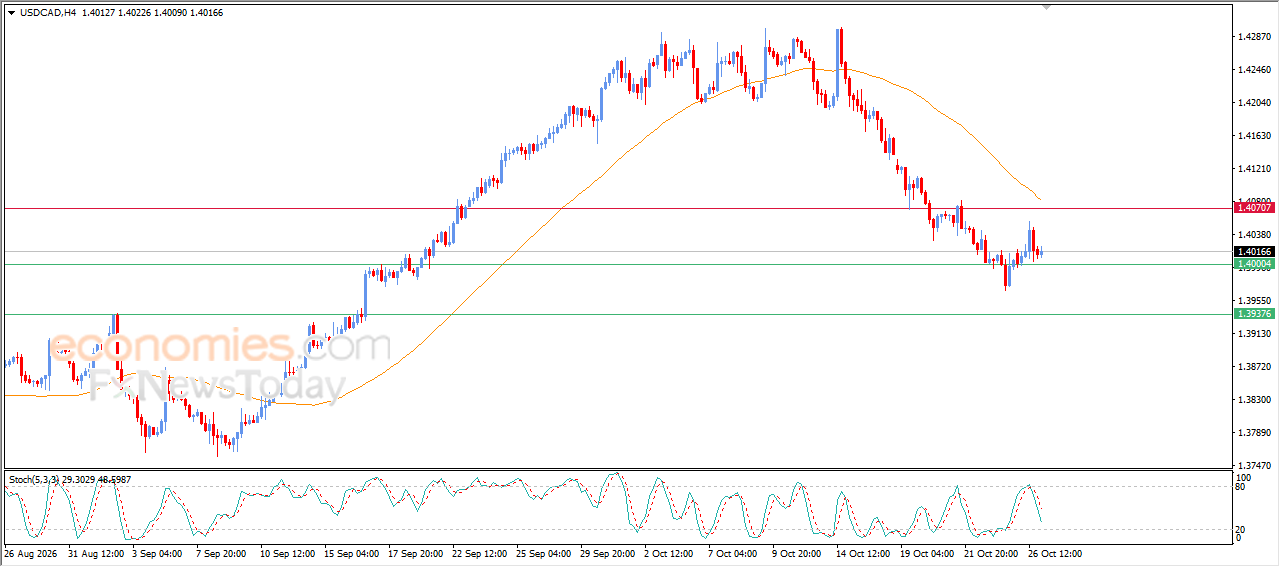Click the 1.38300 price axis value
This screenshot has width=1280, height=567.
coord(1254,400)
